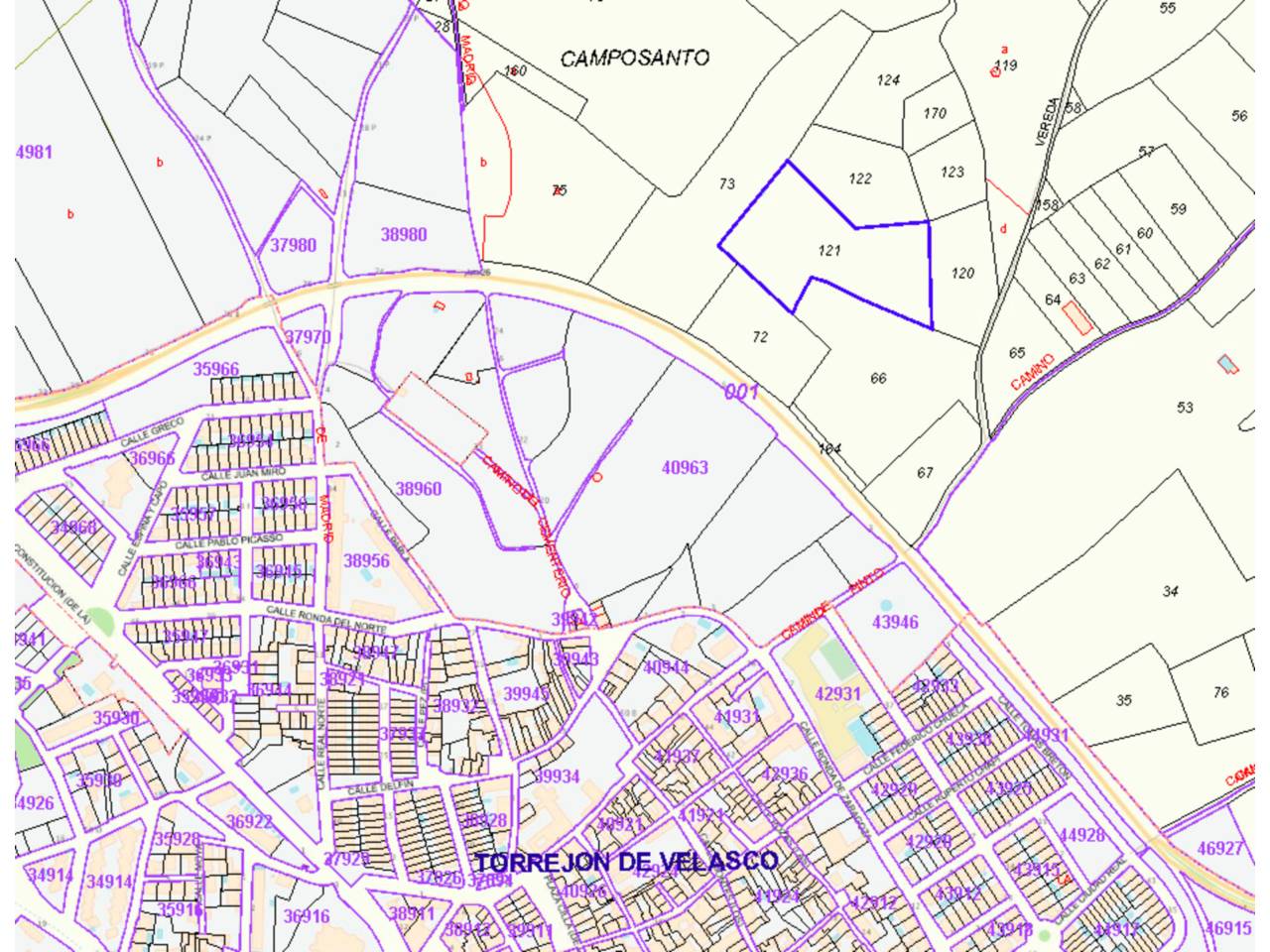Select parcel number 53
Screen dimensions: 1270x952
pos(1185,407)
